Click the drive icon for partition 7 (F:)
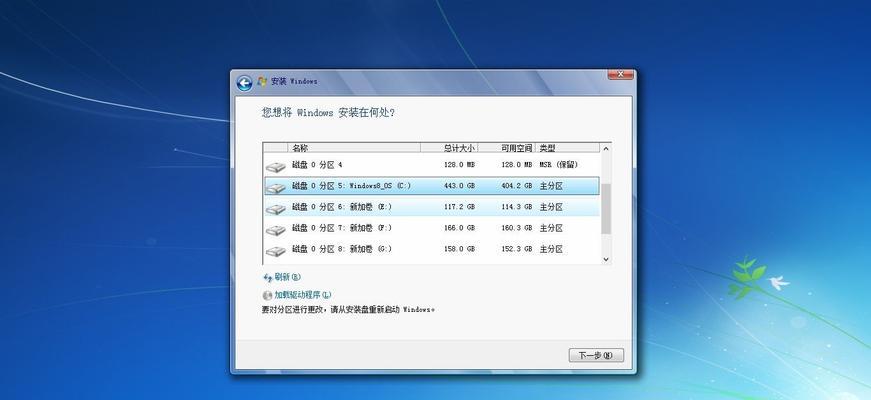The width and height of the screenshot is (871, 400). 276,229
